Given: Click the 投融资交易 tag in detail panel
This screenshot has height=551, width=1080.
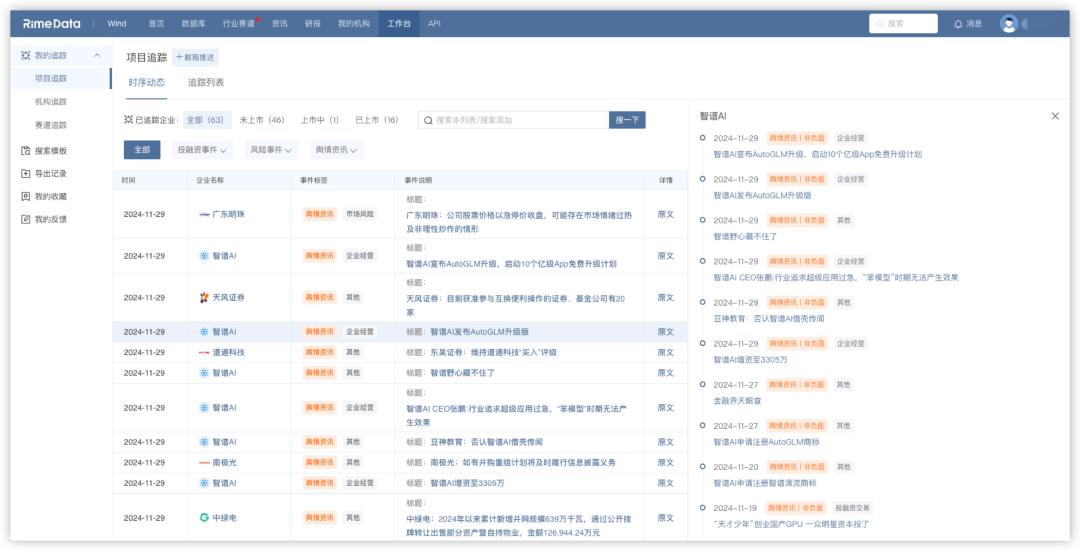Looking at the screenshot, I should (x=852, y=508).
